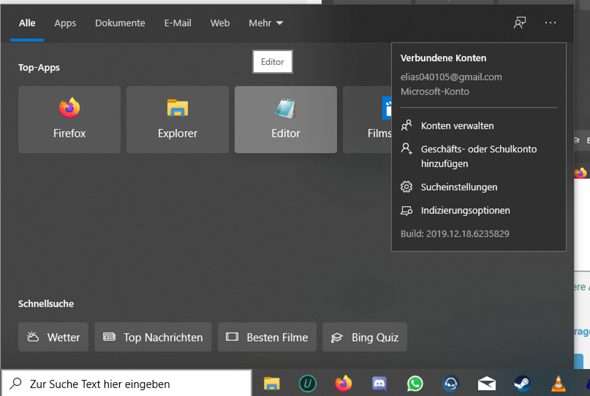Screen dimensions: 590x396
Task: Open the headset icon app in the taskbar
Action: (x=450, y=384)
